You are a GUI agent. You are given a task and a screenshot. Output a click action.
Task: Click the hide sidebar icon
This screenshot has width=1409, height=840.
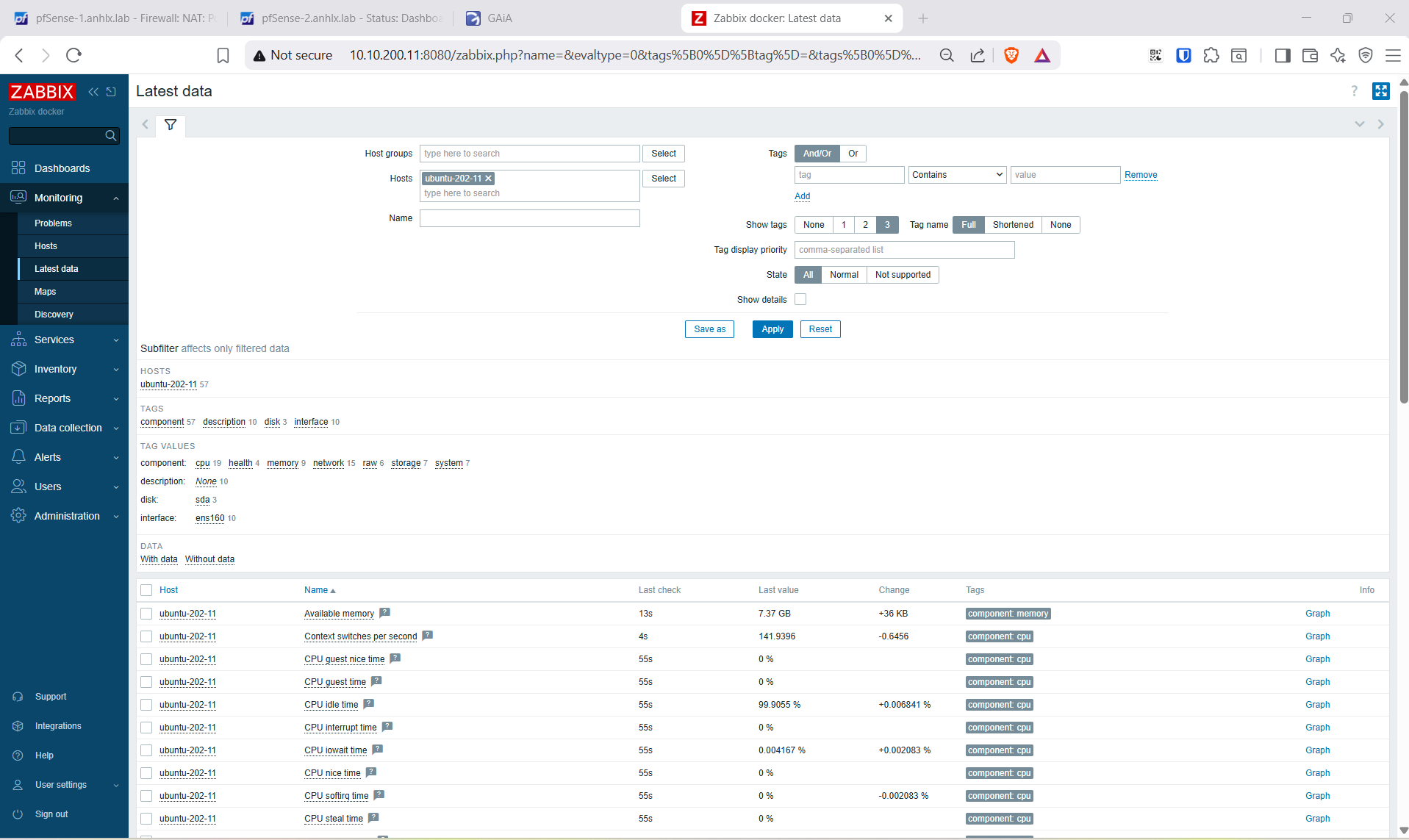click(111, 92)
